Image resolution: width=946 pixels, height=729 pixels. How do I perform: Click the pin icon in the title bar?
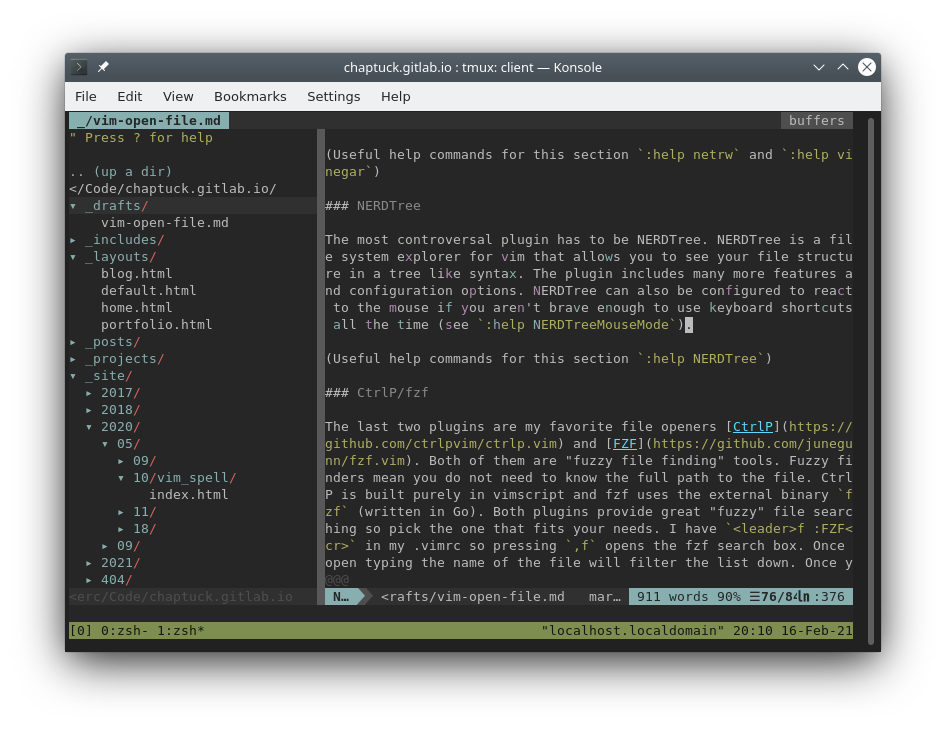[102, 67]
